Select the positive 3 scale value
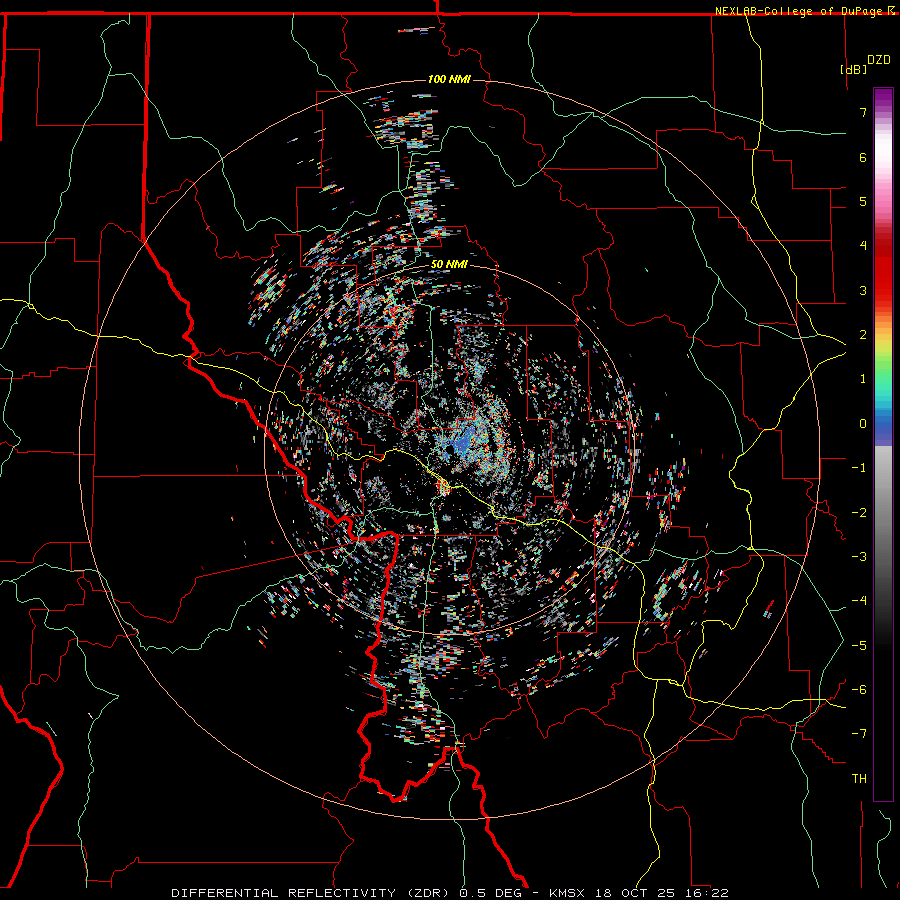 tap(863, 290)
